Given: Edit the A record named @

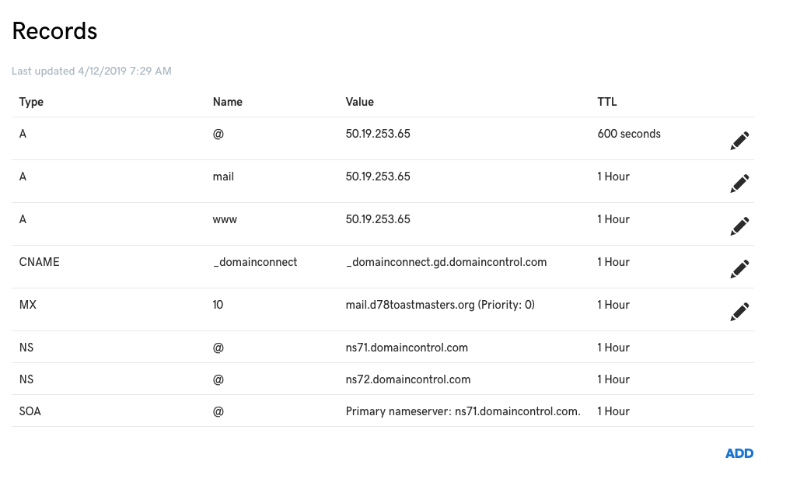Looking at the screenshot, I should [739, 141].
